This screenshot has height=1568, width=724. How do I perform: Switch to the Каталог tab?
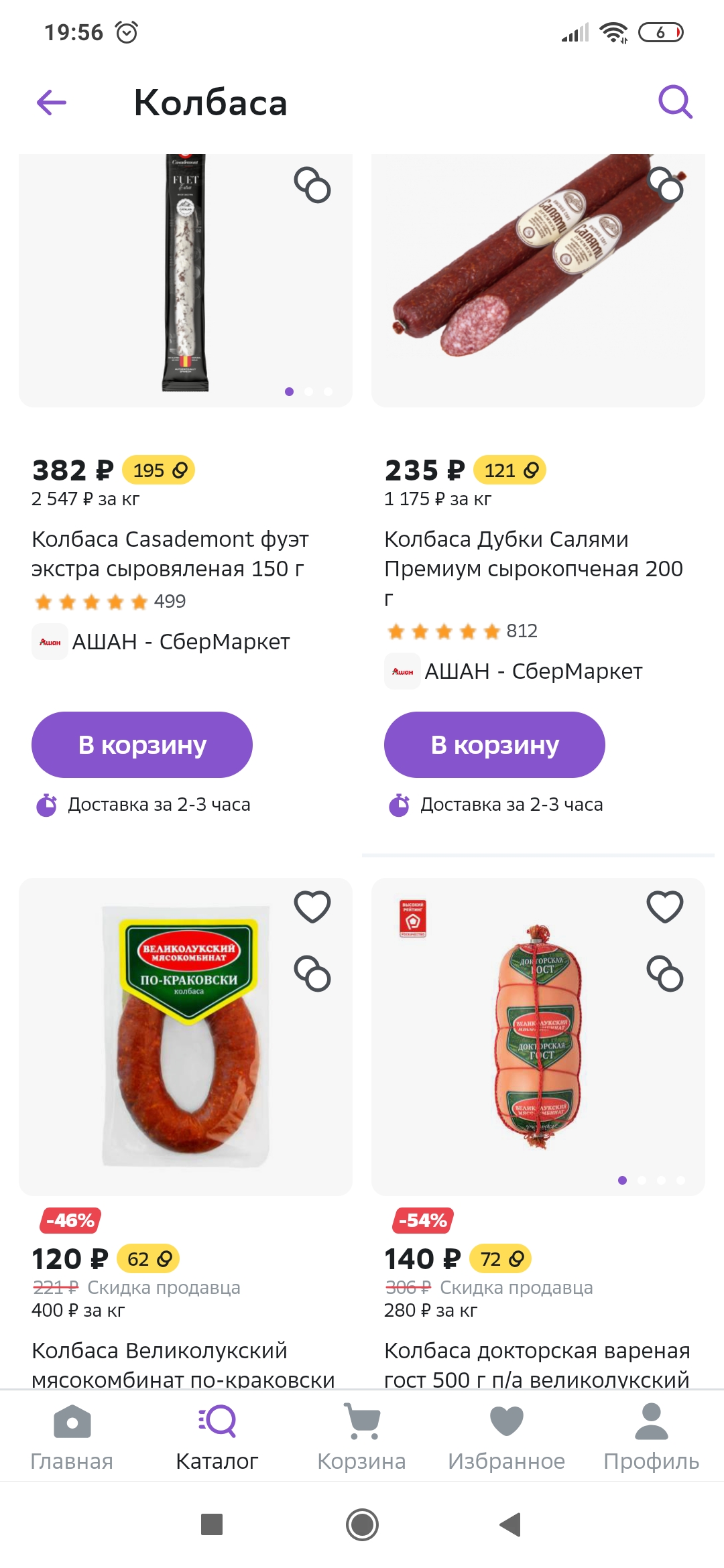pyautogui.click(x=217, y=1437)
